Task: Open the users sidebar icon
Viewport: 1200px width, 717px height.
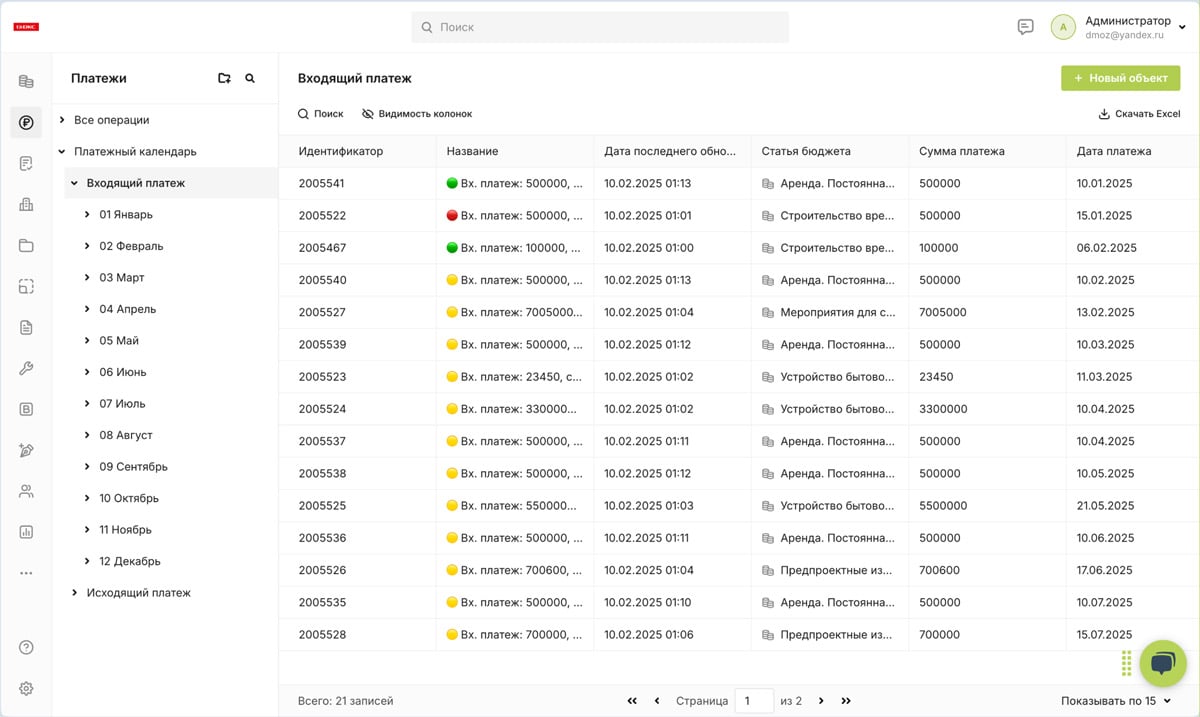Action: pos(26,491)
